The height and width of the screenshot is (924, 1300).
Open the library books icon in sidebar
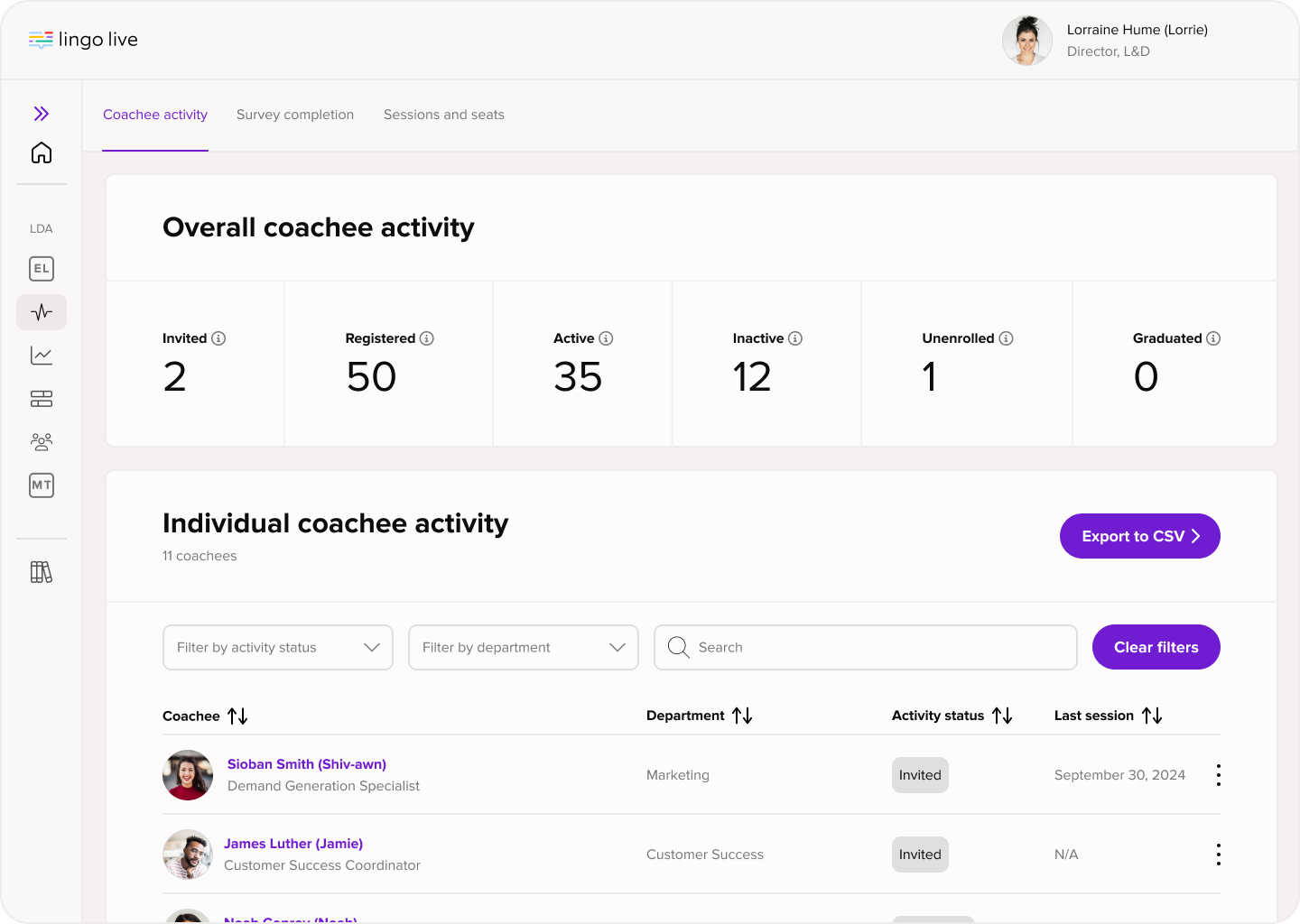42,572
